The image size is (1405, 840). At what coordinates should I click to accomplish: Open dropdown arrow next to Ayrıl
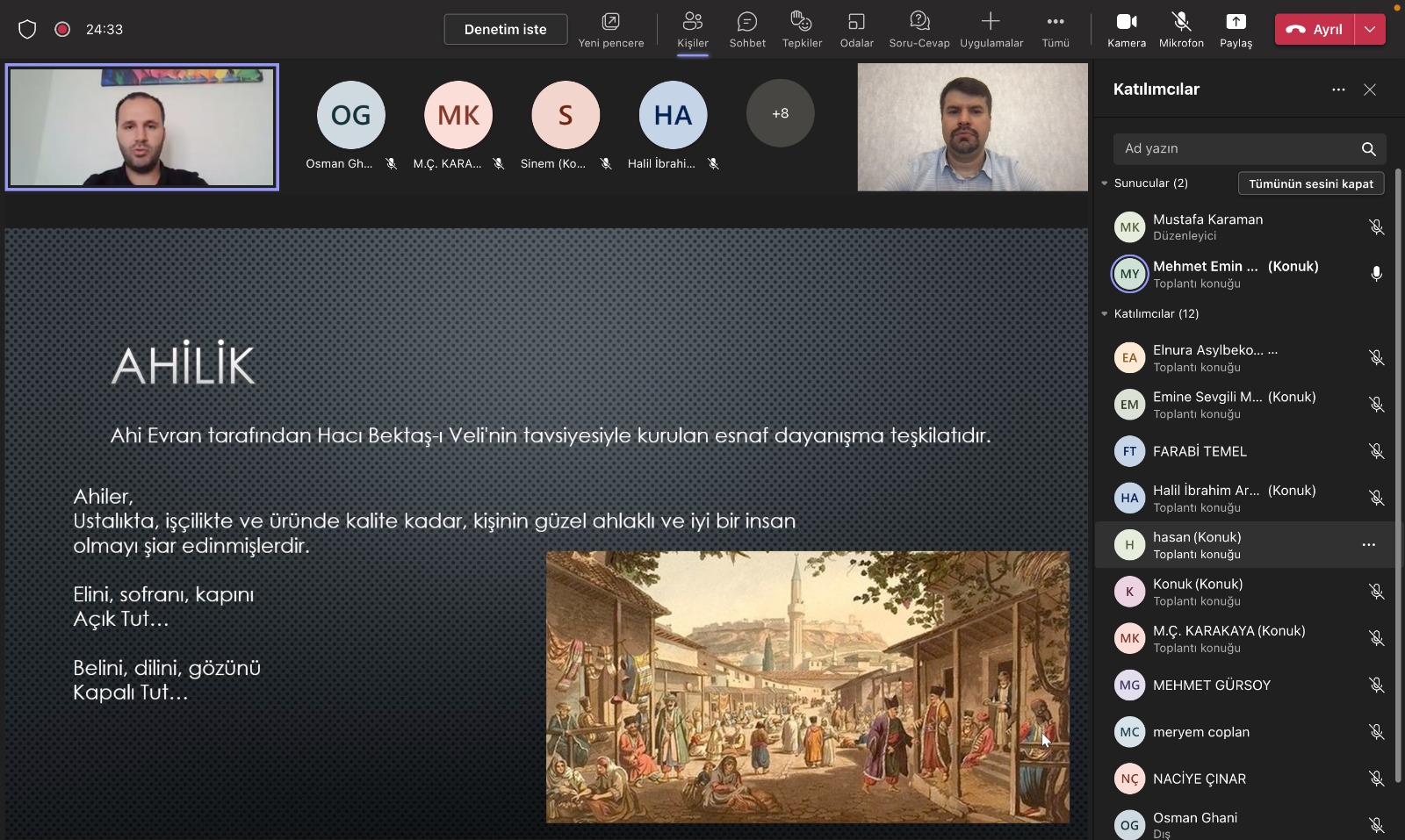coord(1370,29)
